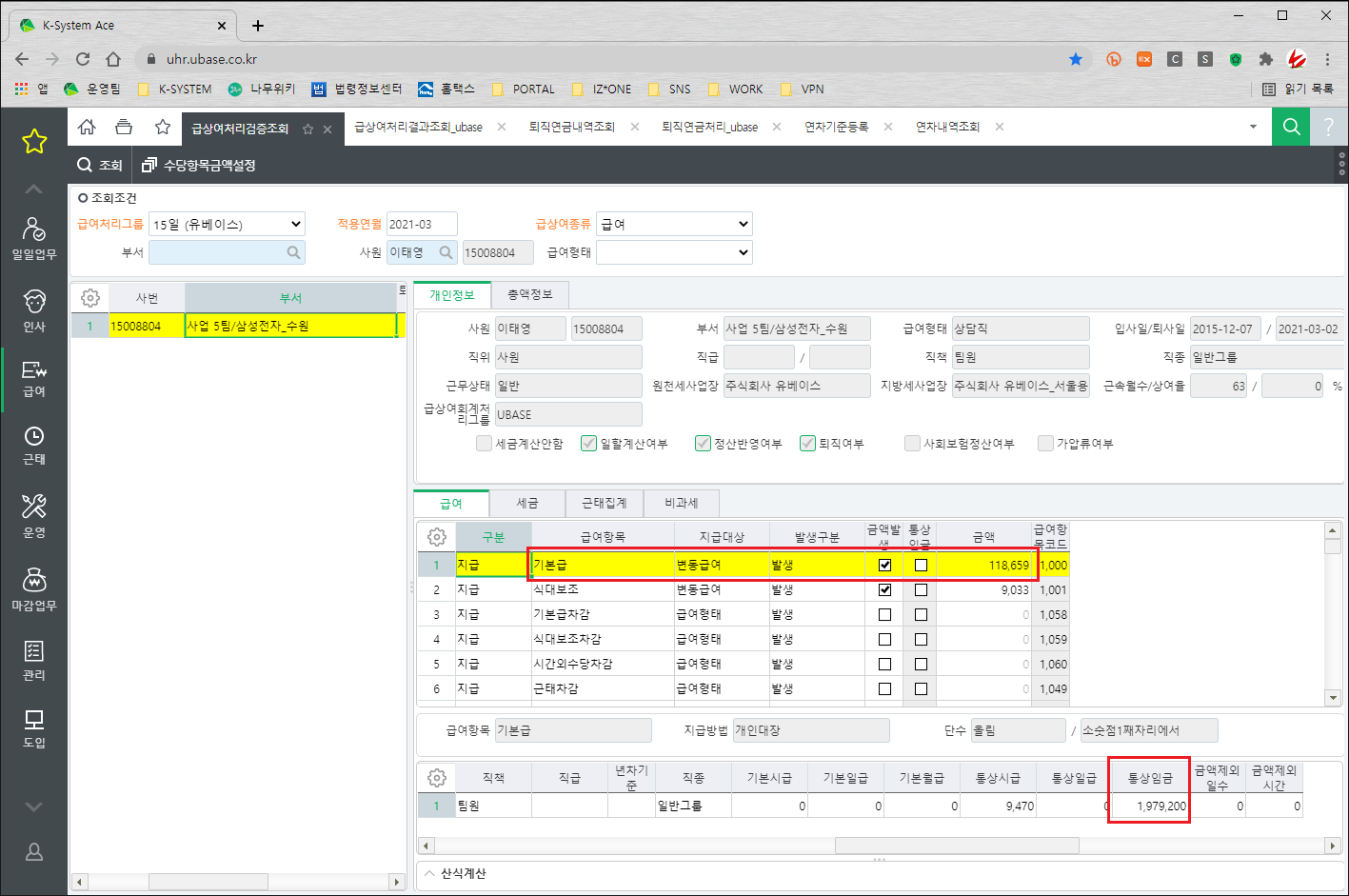The width and height of the screenshot is (1349, 896).
Task: Open help with the question mark icon
Action: coord(1329,127)
